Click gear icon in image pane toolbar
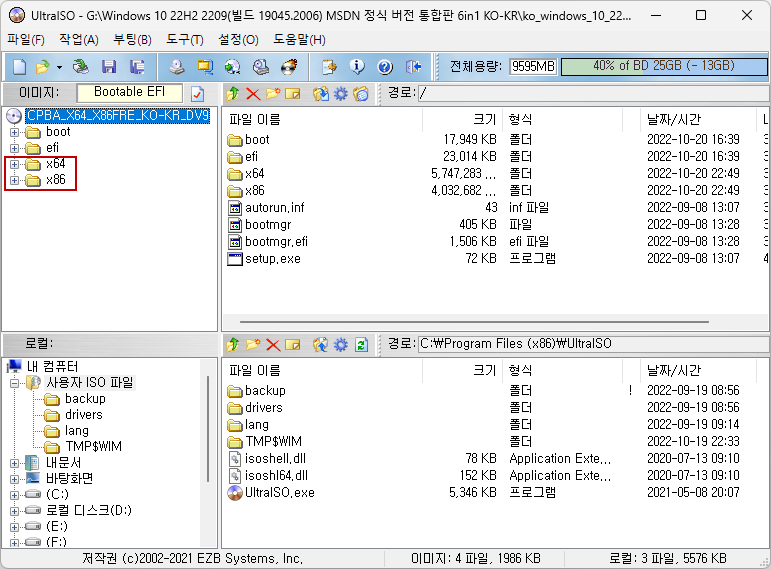The image size is (771, 569). coord(341,93)
